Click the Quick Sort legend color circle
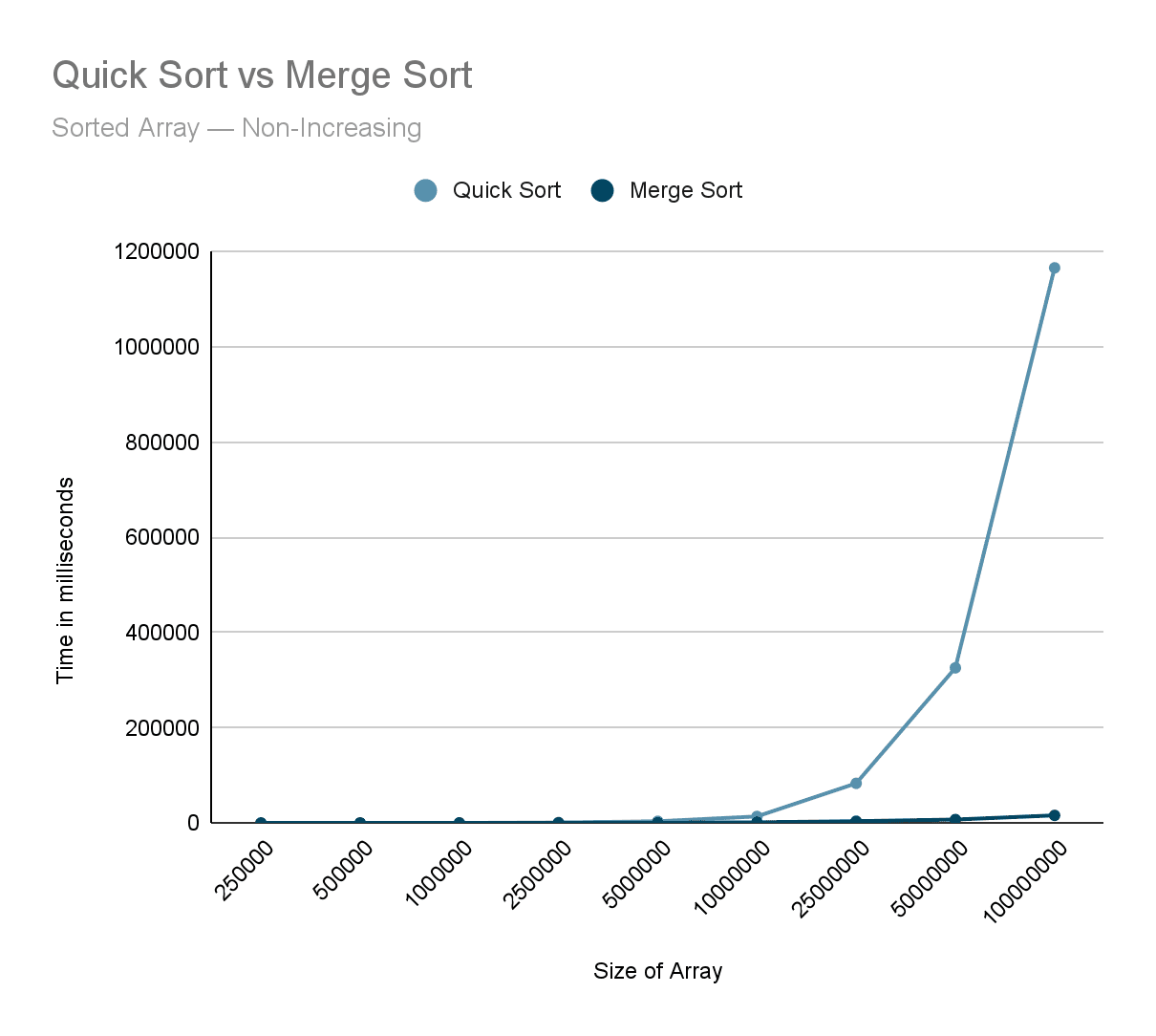The height and width of the screenshot is (1036, 1156). (425, 190)
